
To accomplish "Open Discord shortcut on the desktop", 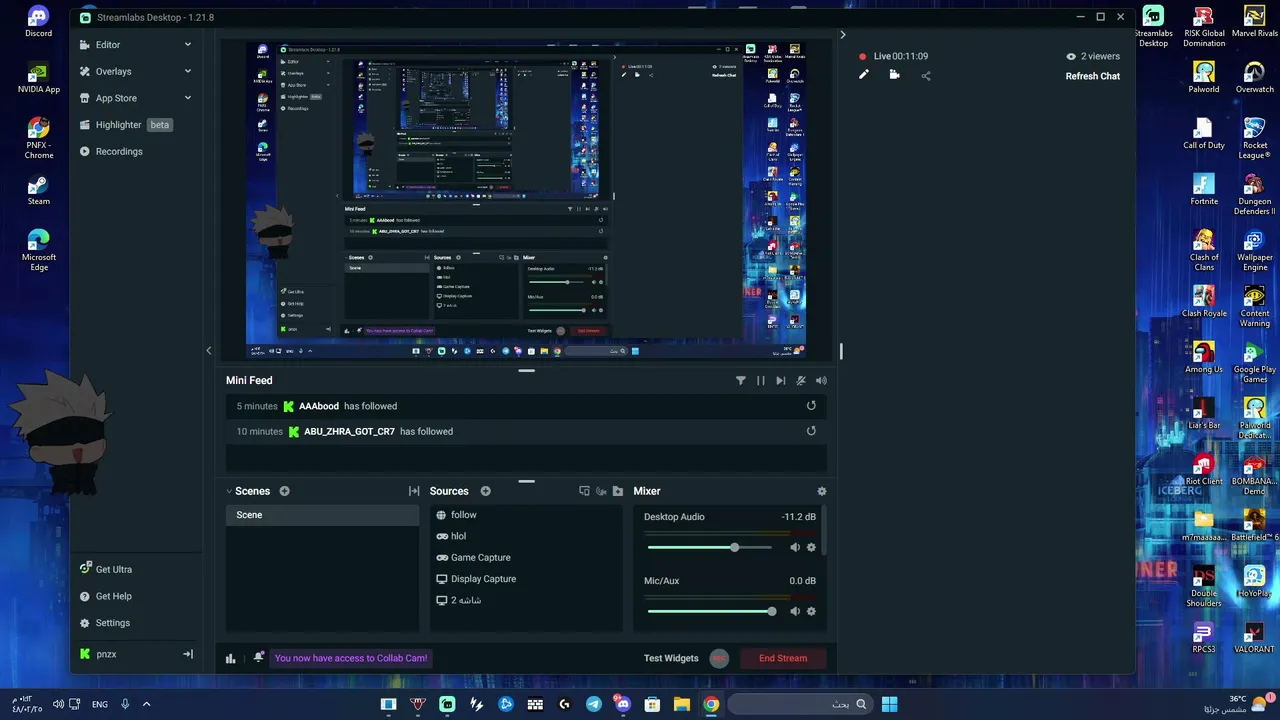I will click(38, 21).
